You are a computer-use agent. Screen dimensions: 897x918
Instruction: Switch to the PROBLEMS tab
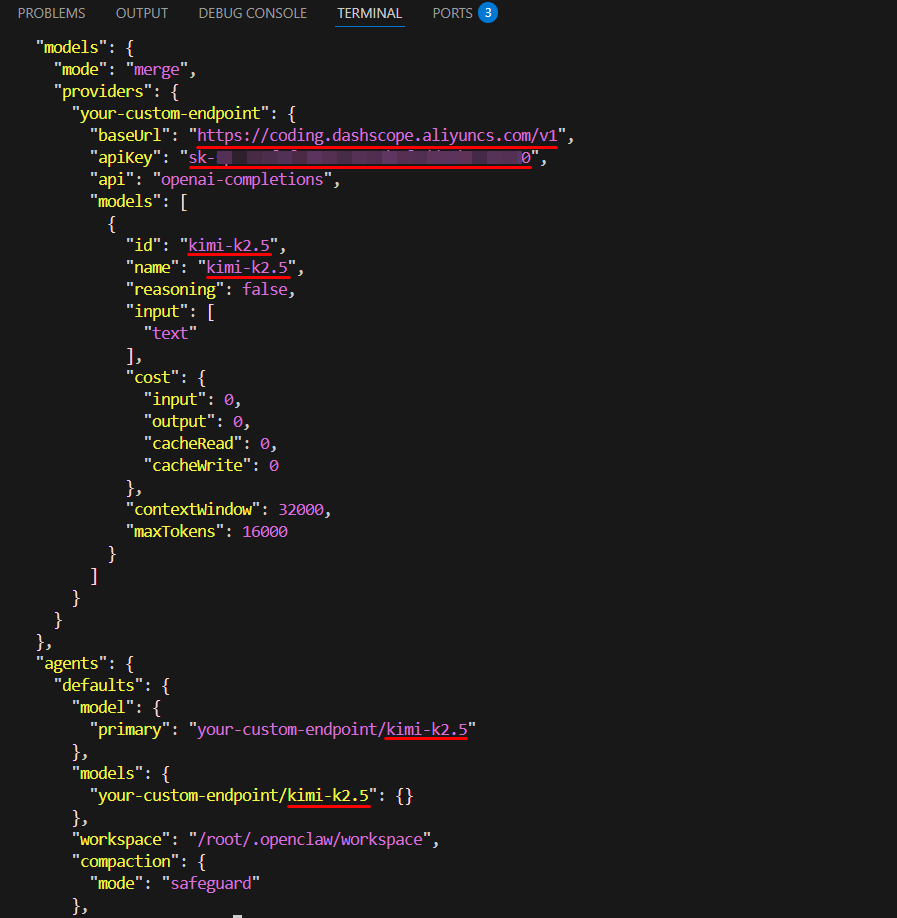(51, 13)
